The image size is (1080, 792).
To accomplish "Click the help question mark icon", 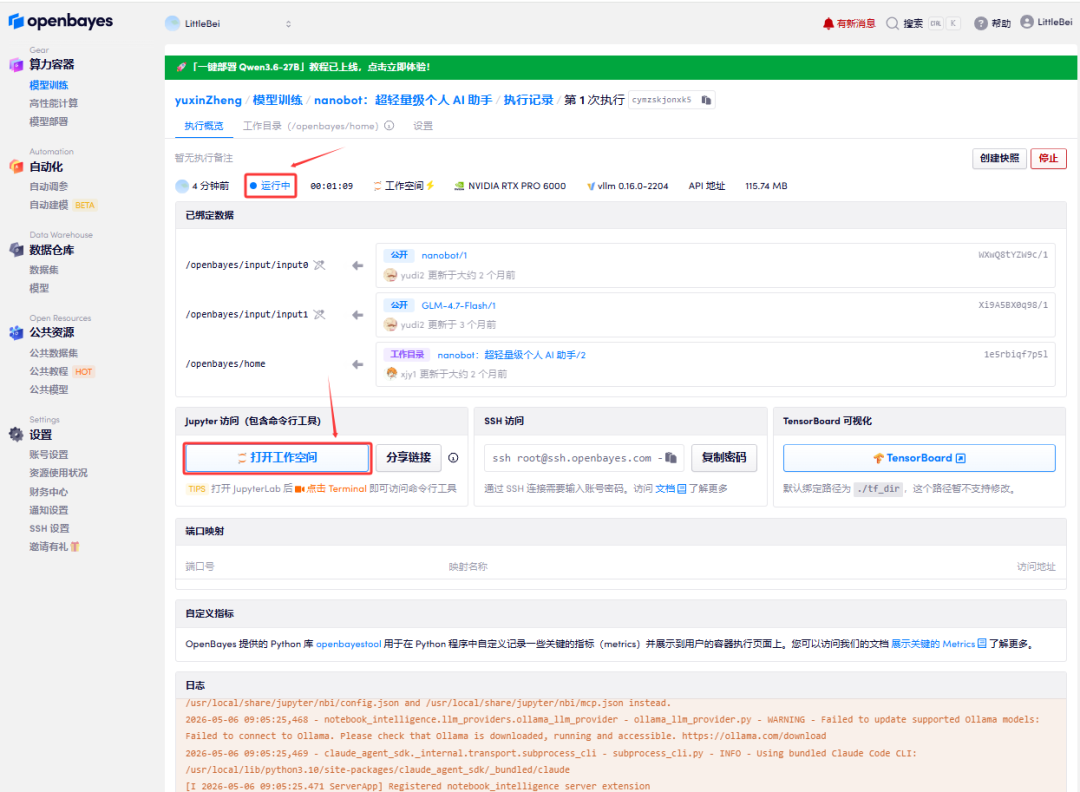I will tap(980, 23).
